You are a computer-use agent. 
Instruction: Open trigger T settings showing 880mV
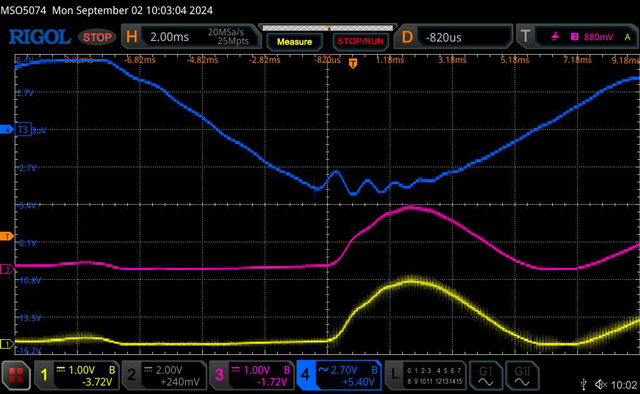coord(577,37)
